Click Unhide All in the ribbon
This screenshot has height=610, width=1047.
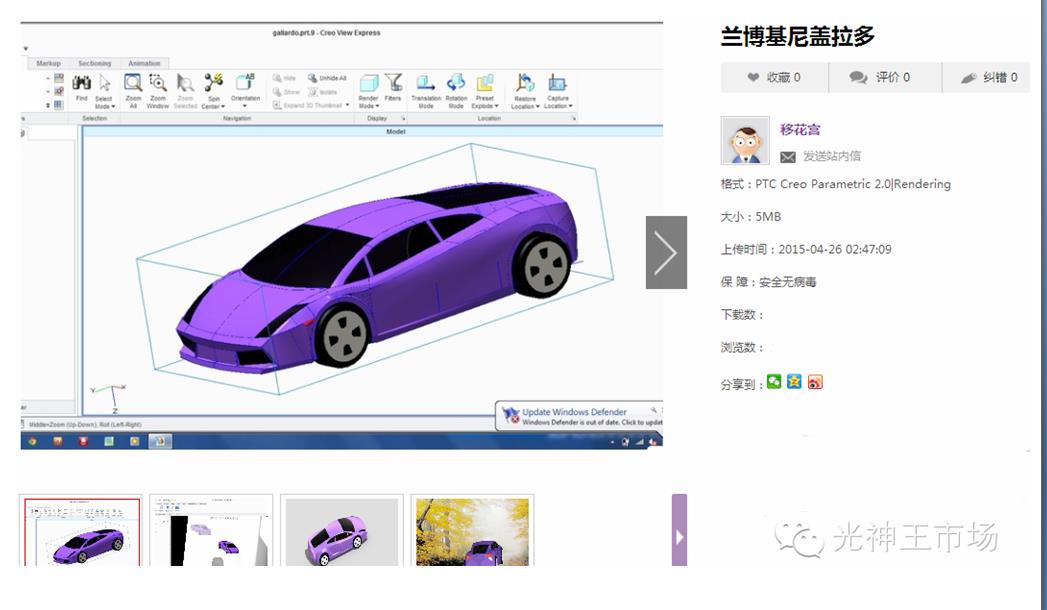pyautogui.click(x=327, y=78)
